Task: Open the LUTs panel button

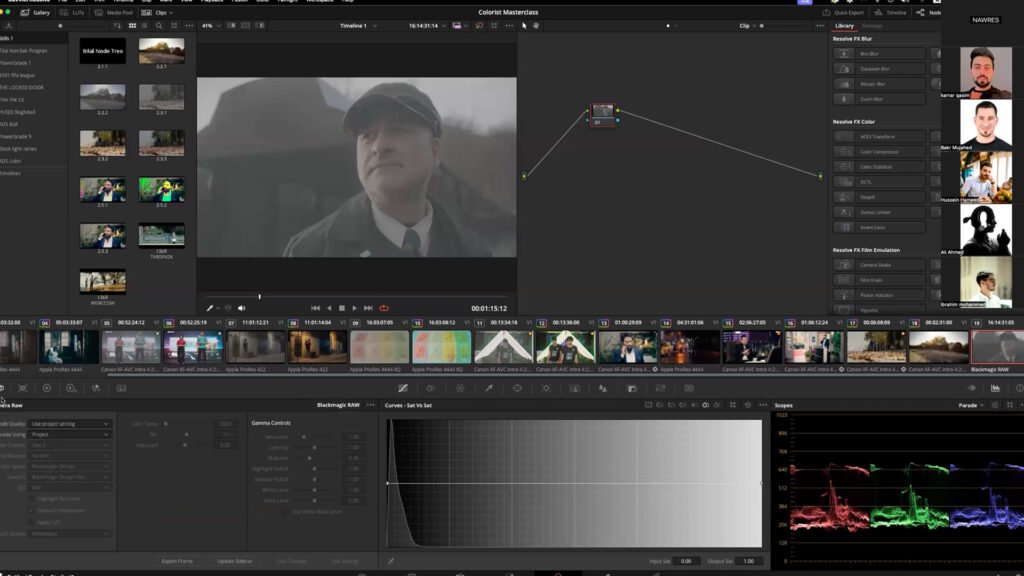Action: (x=72, y=12)
